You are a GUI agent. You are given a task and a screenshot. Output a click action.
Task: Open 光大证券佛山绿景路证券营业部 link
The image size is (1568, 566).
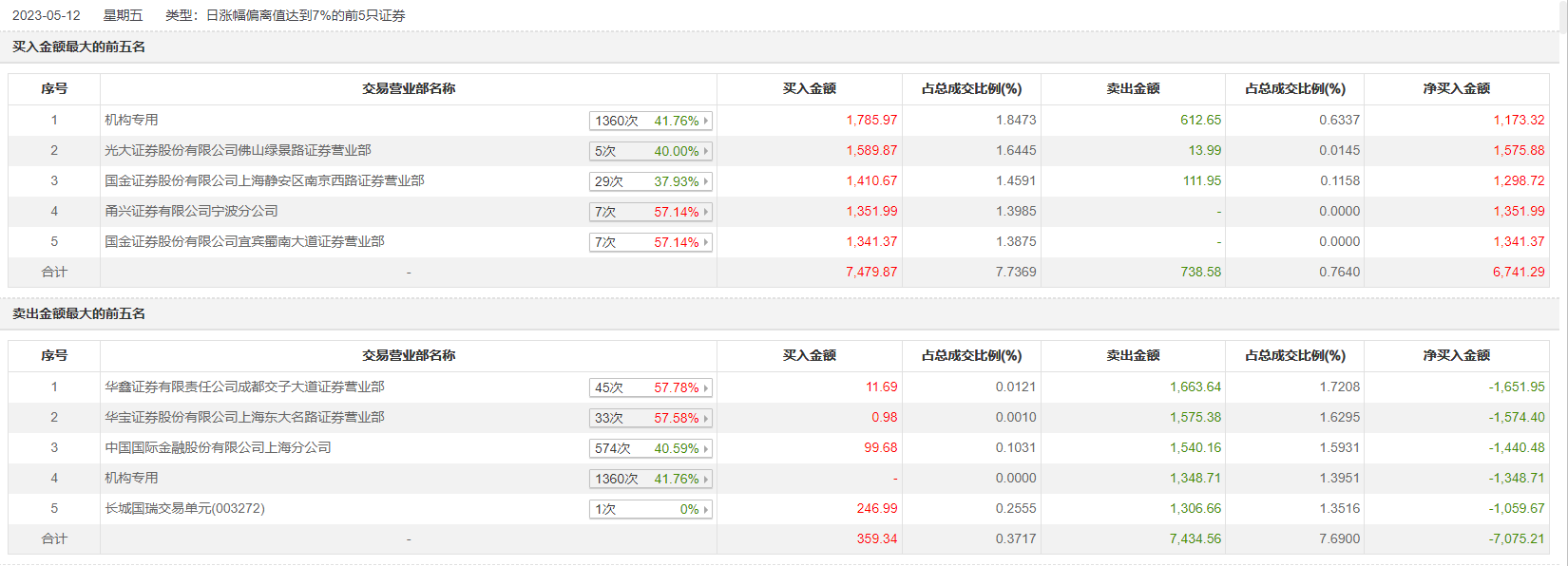(238, 150)
